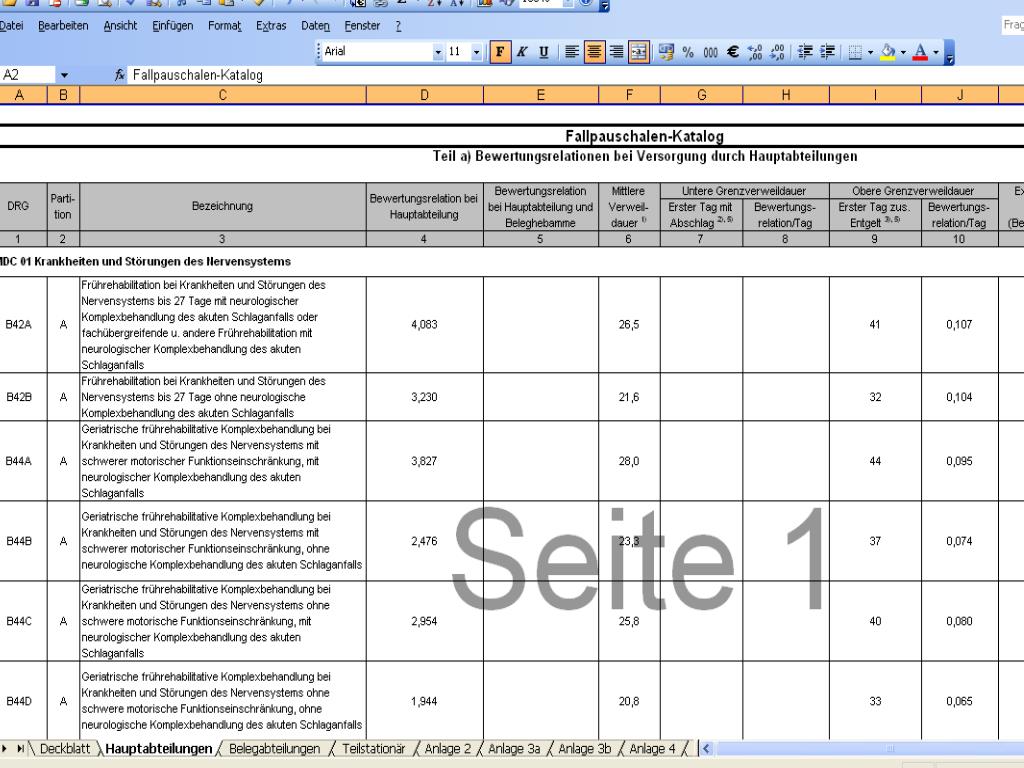Image resolution: width=1024 pixels, height=768 pixels.
Task: Click the Name Box showing A2
Action: click(28, 75)
